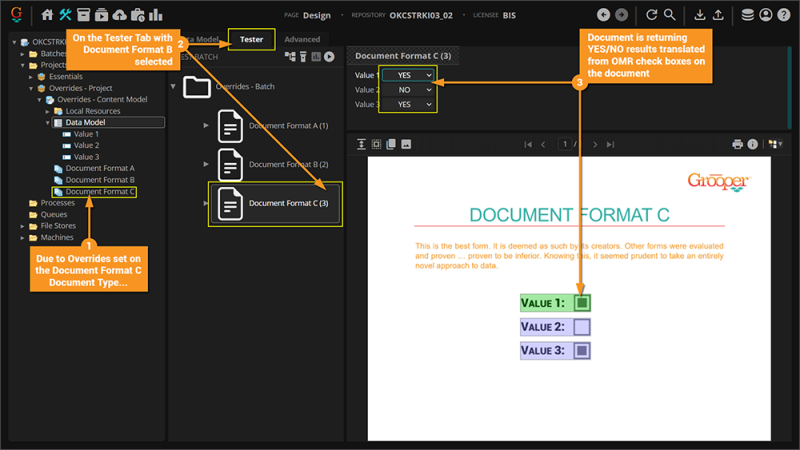Screen dimensions: 800x450
Task: Open the cloud upload Imports icon
Action: click(x=119, y=15)
